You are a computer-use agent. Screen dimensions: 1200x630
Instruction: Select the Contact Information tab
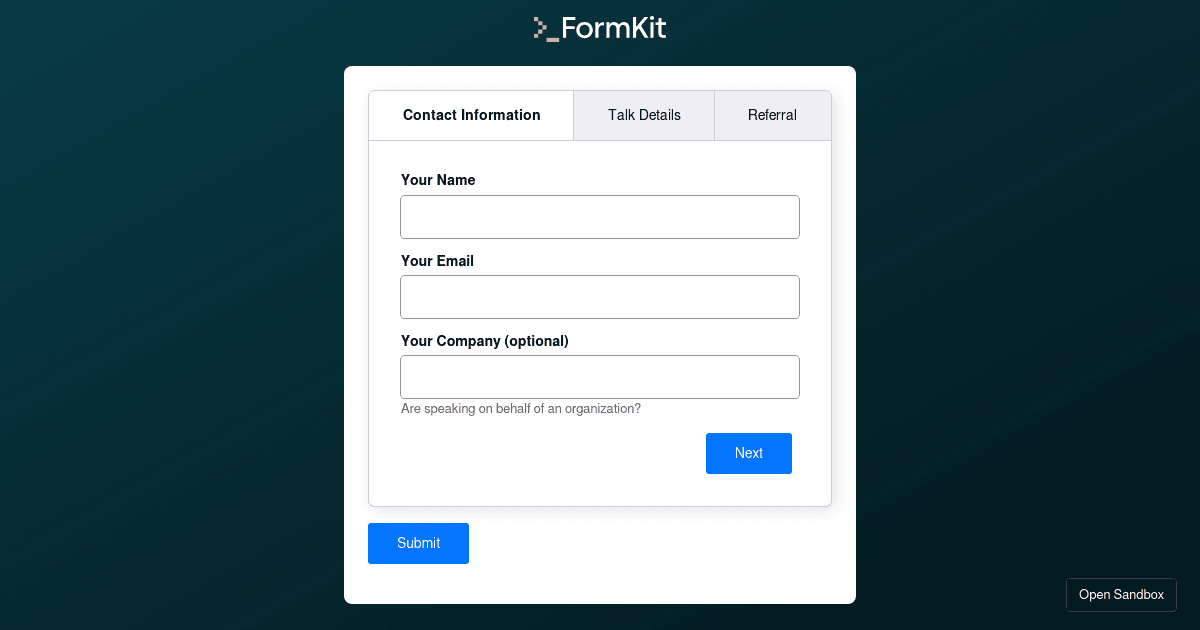471,115
